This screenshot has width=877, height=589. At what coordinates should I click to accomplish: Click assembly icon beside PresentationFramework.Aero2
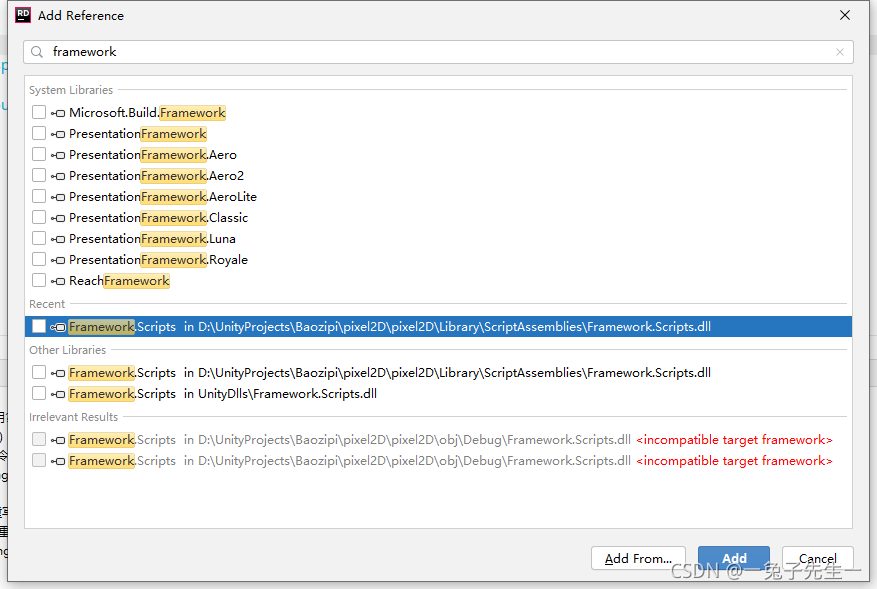(x=58, y=176)
